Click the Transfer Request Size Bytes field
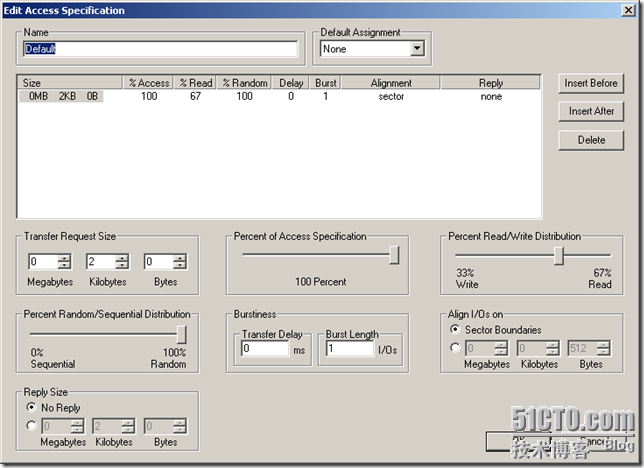The height and width of the screenshot is (468, 644). [x=159, y=261]
